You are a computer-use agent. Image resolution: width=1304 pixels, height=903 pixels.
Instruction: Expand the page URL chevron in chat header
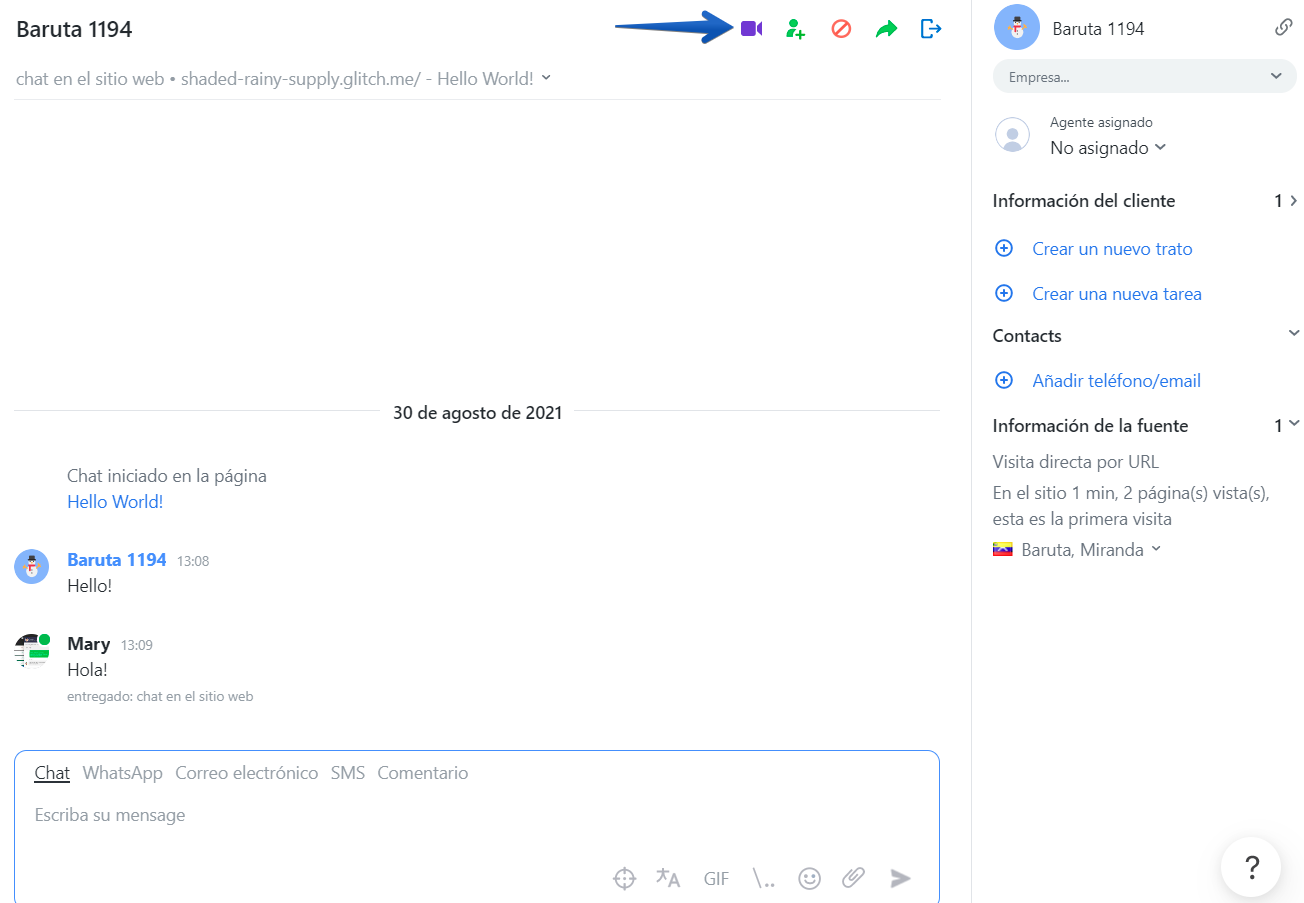[x=546, y=78]
